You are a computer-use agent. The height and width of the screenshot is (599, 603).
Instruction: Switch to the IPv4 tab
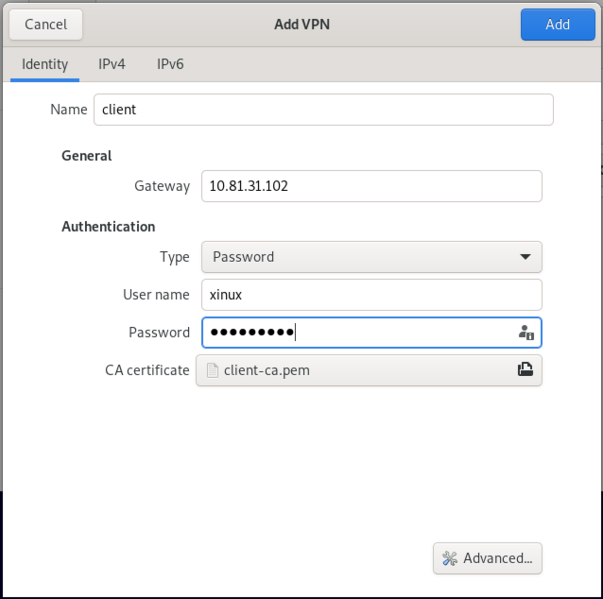coord(112,64)
